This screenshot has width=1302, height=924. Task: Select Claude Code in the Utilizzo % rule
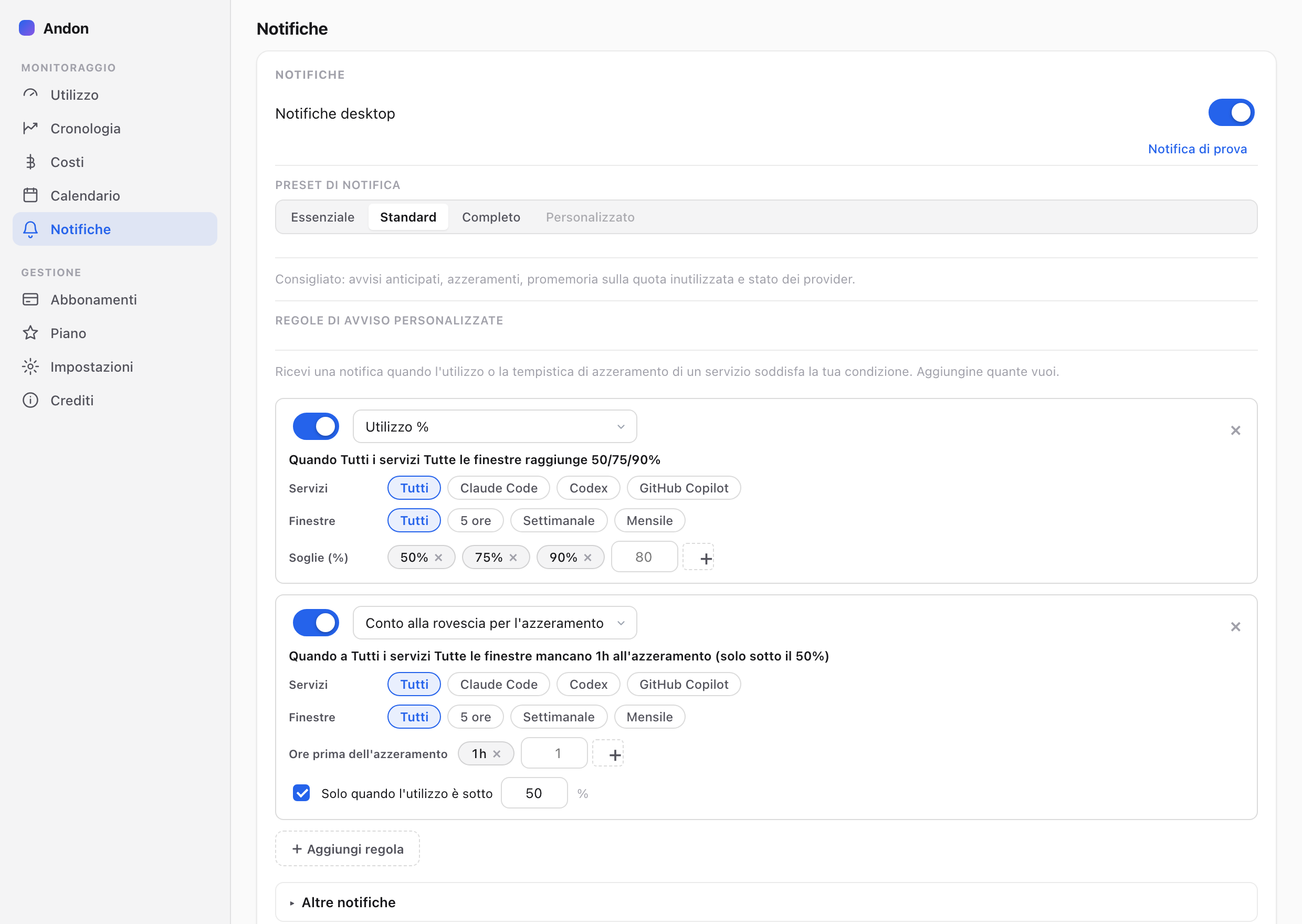click(x=498, y=488)
